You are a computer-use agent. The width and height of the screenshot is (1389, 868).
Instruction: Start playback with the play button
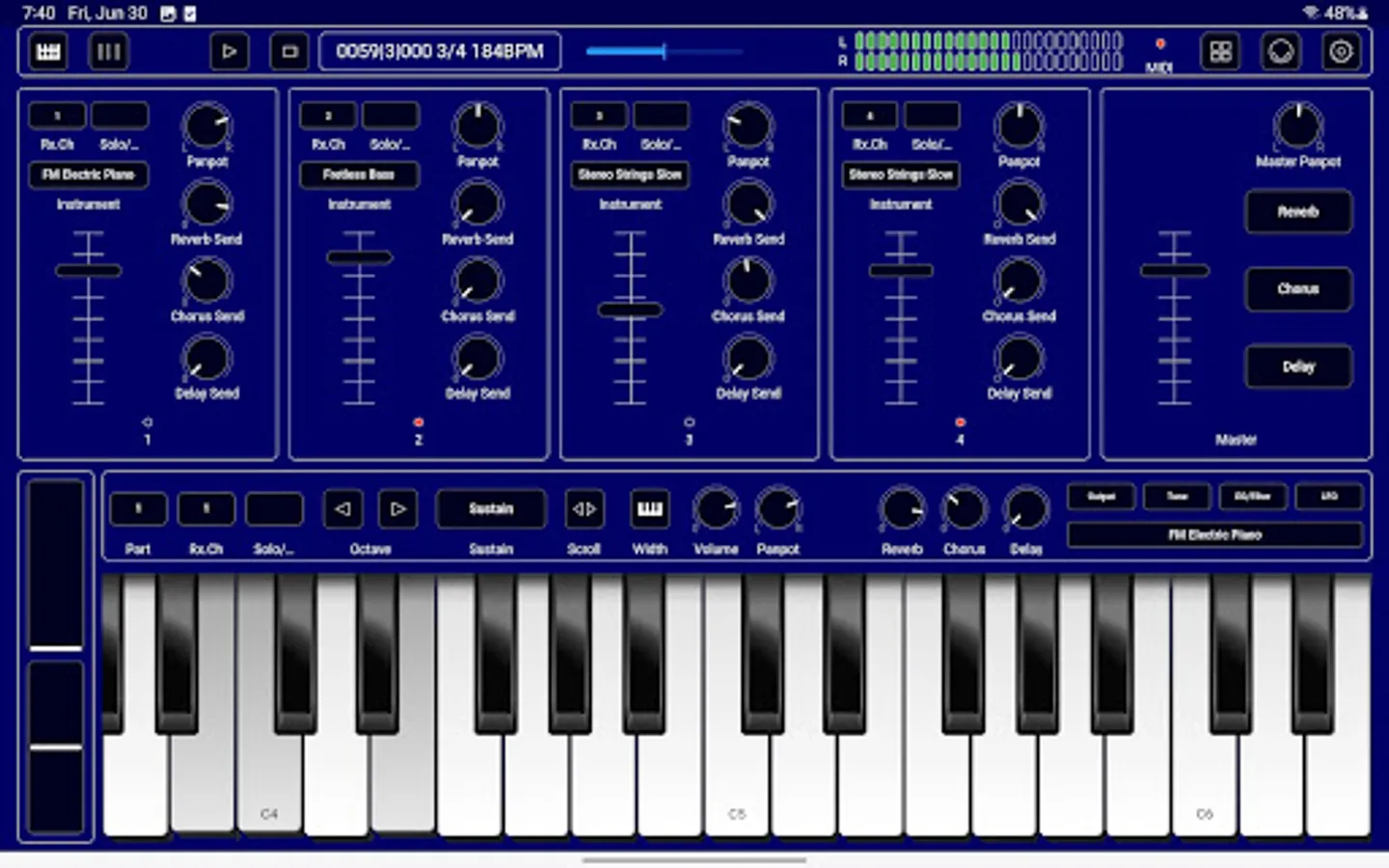coord(229,51)
